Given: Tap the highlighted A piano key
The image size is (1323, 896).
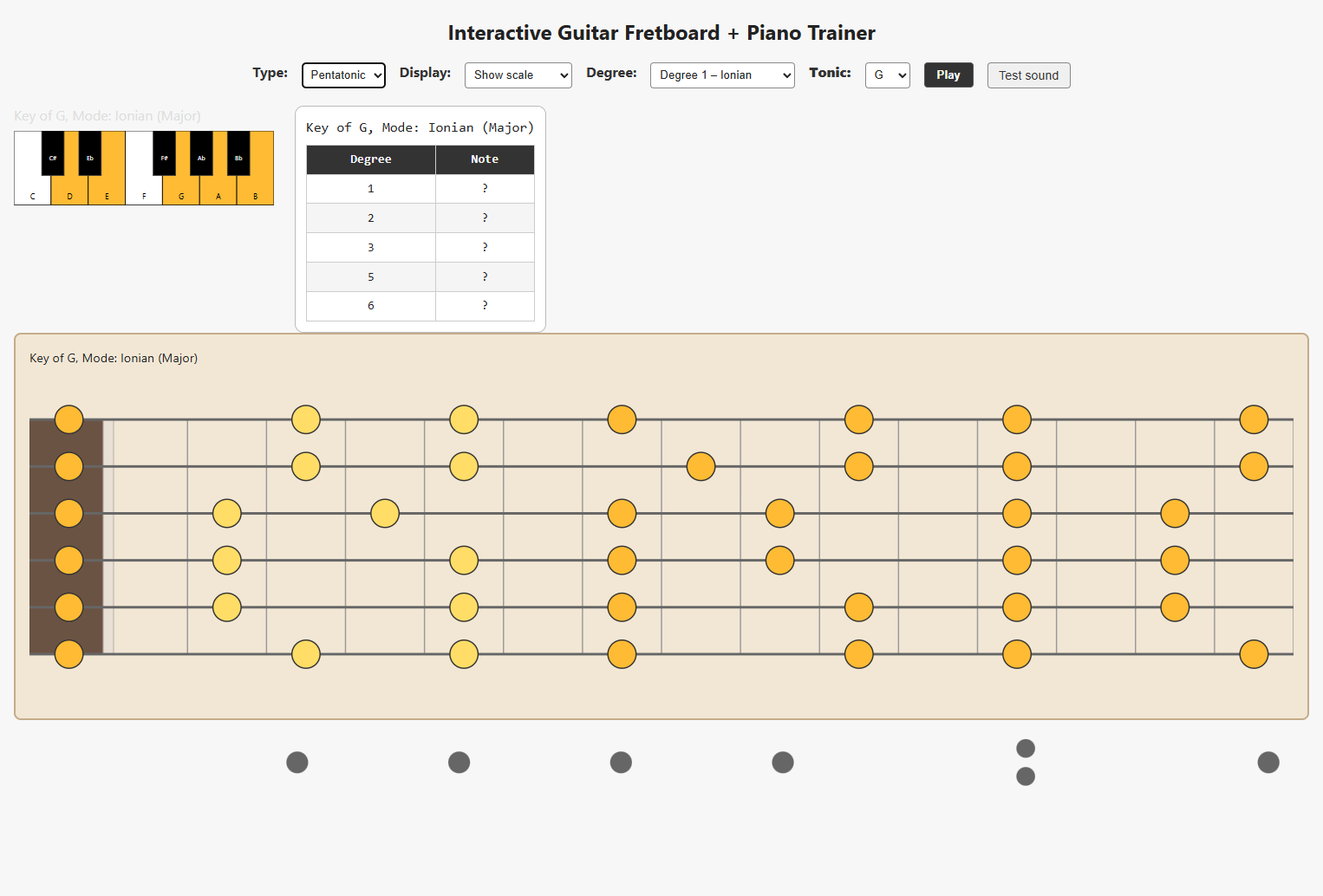Looking at the screenshot, I should click(x=218, y=191).
